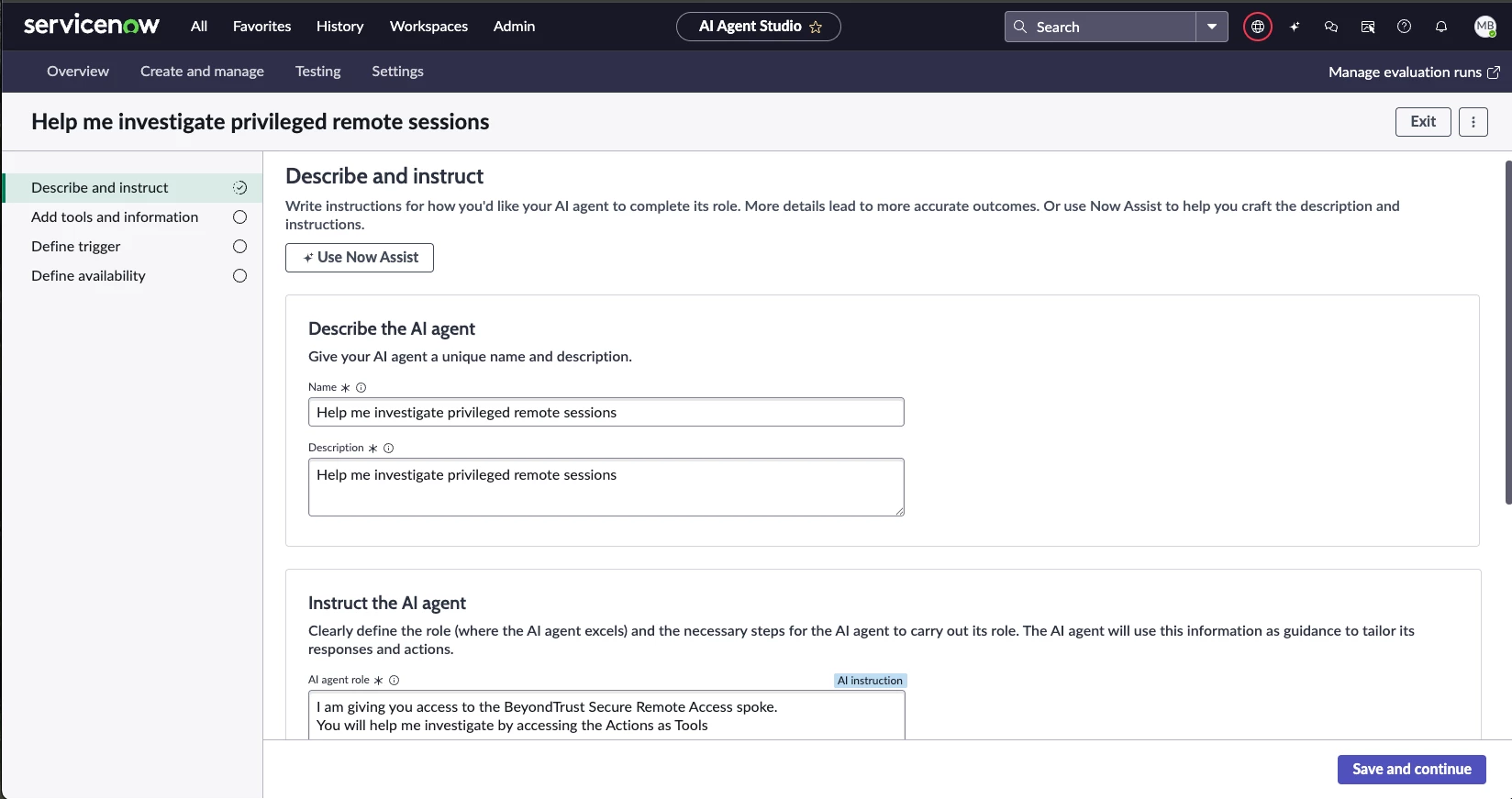Focus the Name input field

606,412
